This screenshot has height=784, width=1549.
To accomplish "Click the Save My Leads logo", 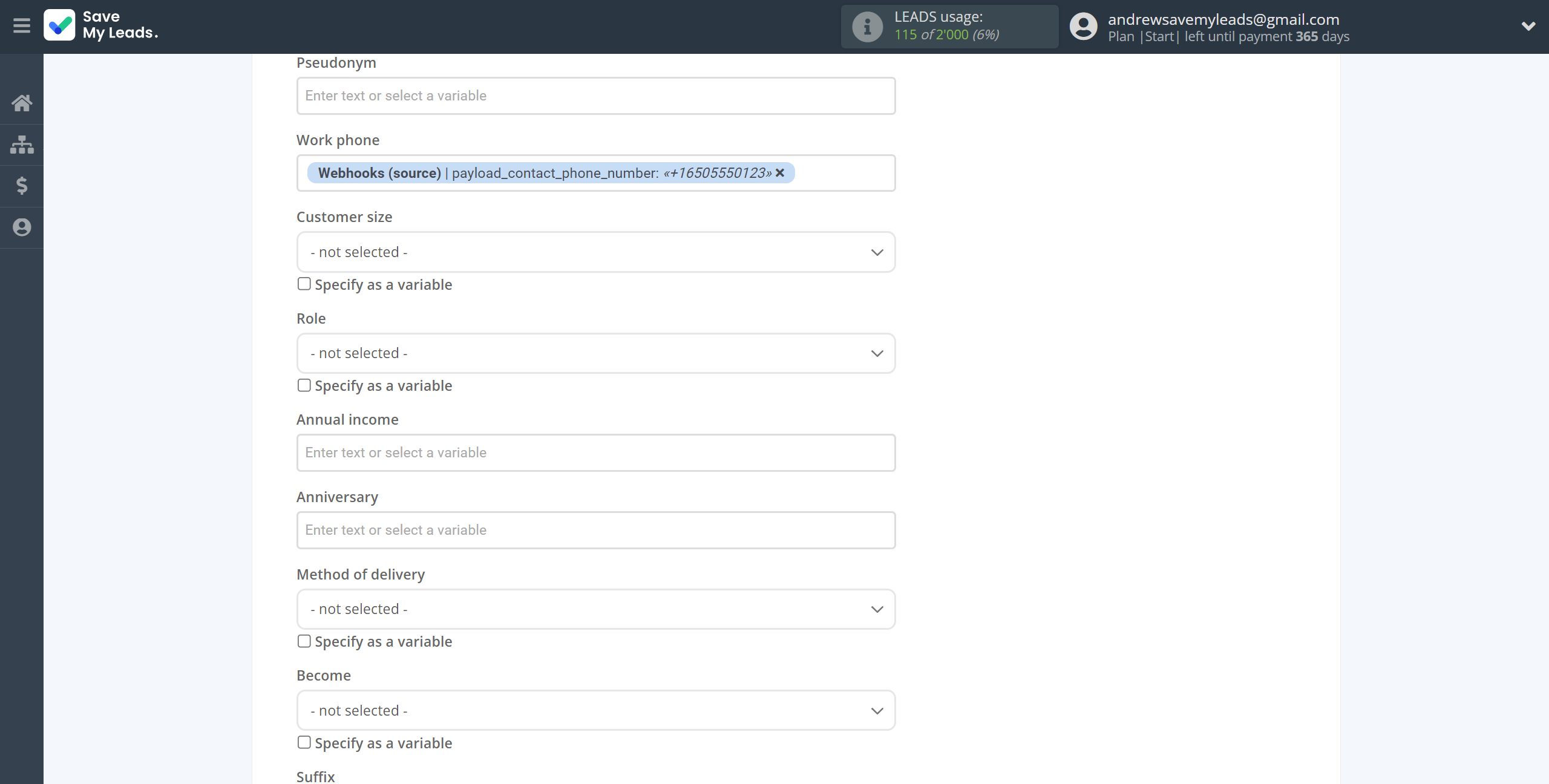I will tap(100, 25).
